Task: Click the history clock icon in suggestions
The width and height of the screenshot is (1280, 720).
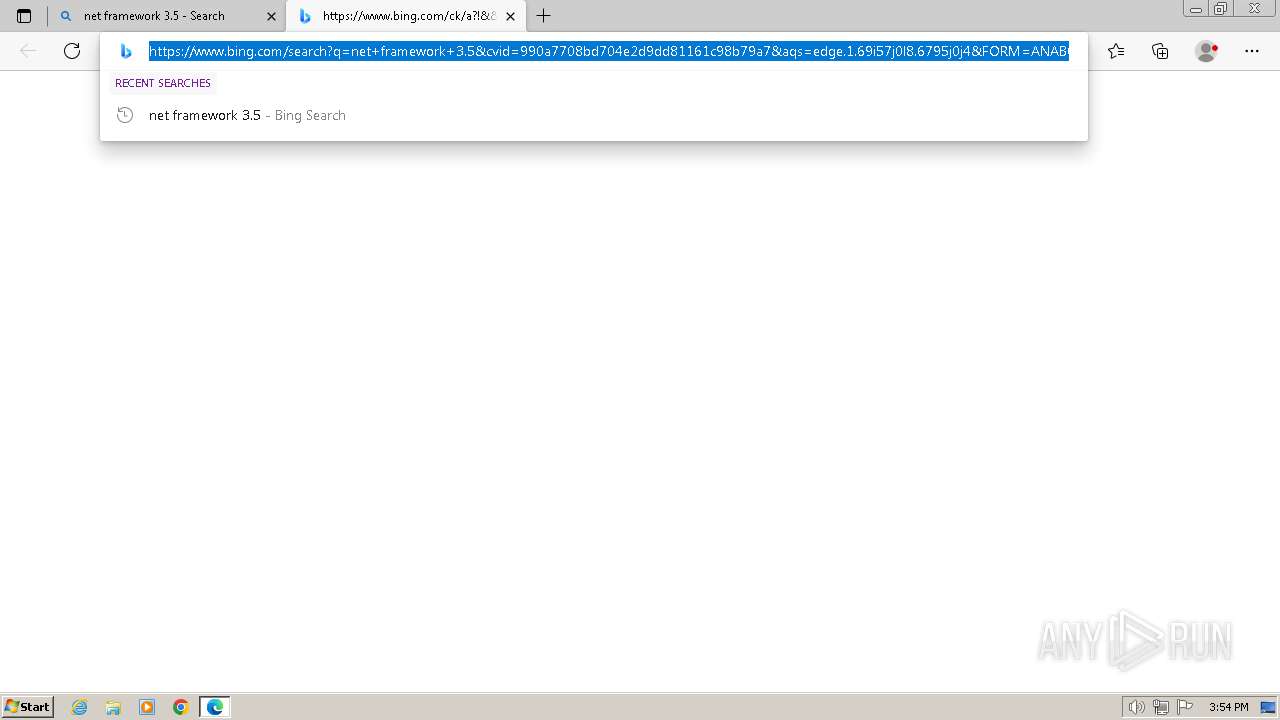Action: point(125,115)
